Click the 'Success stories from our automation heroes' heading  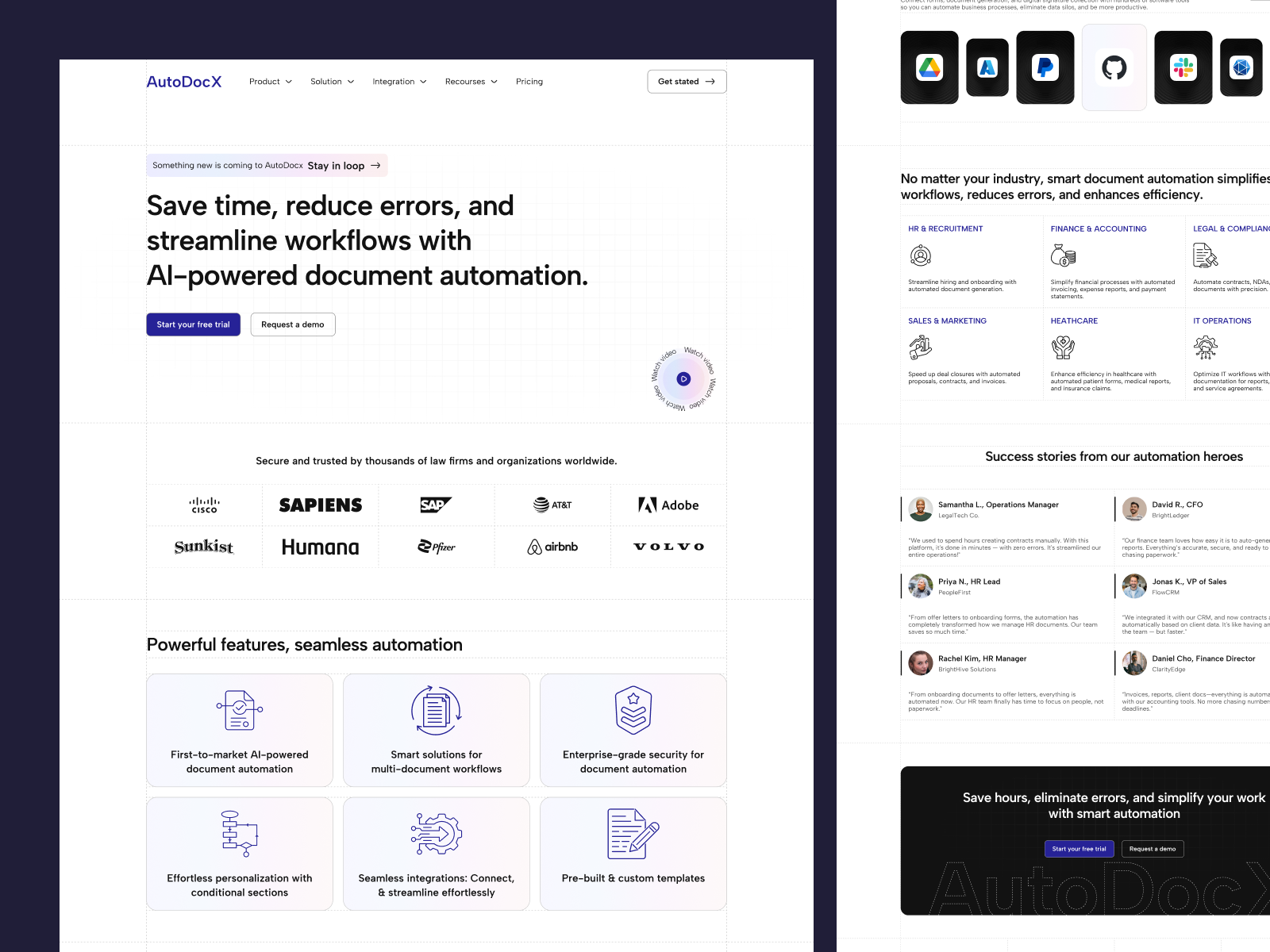point(1114,456)
